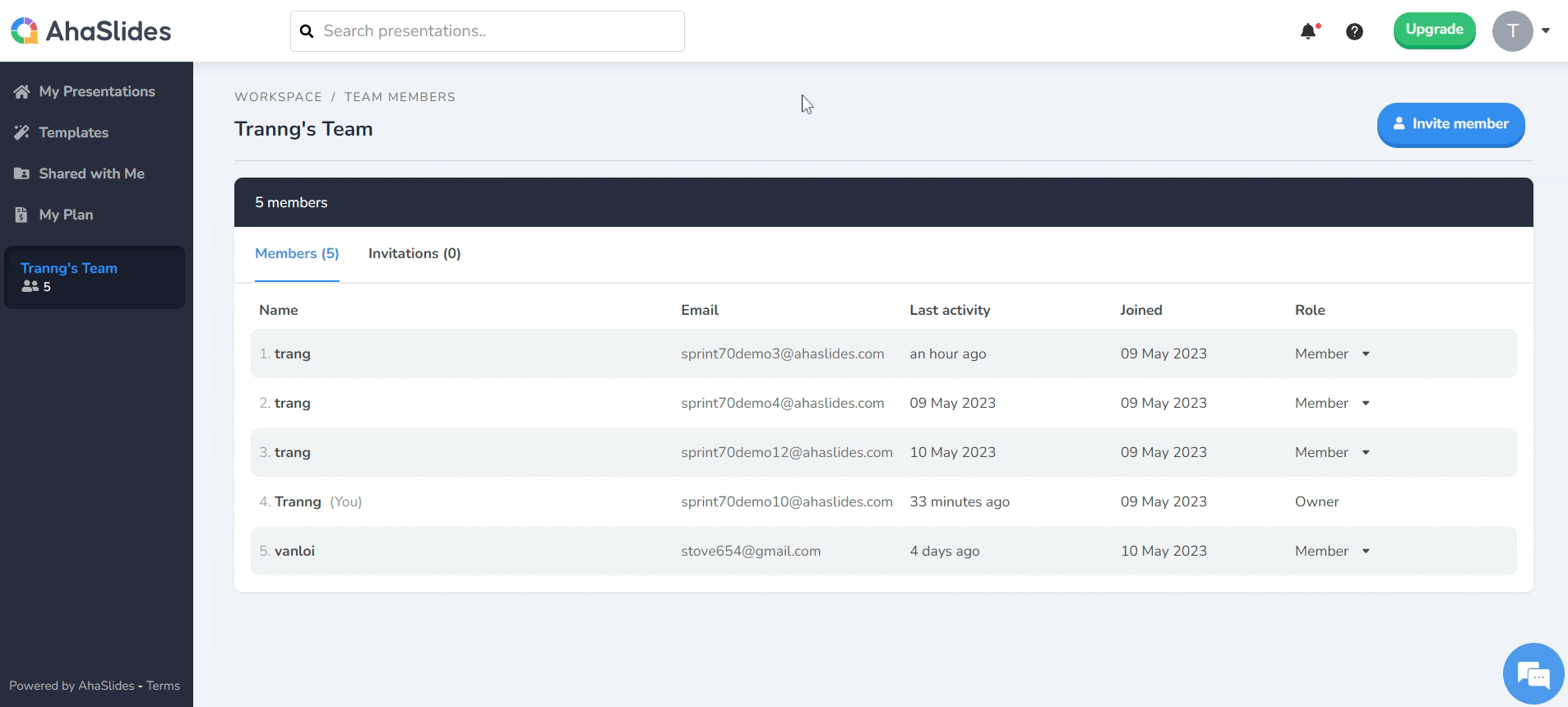Click the Tranng's Team page title
Image resolution: width=1568 pixels, height=707 pixels.
pos(303,129)
